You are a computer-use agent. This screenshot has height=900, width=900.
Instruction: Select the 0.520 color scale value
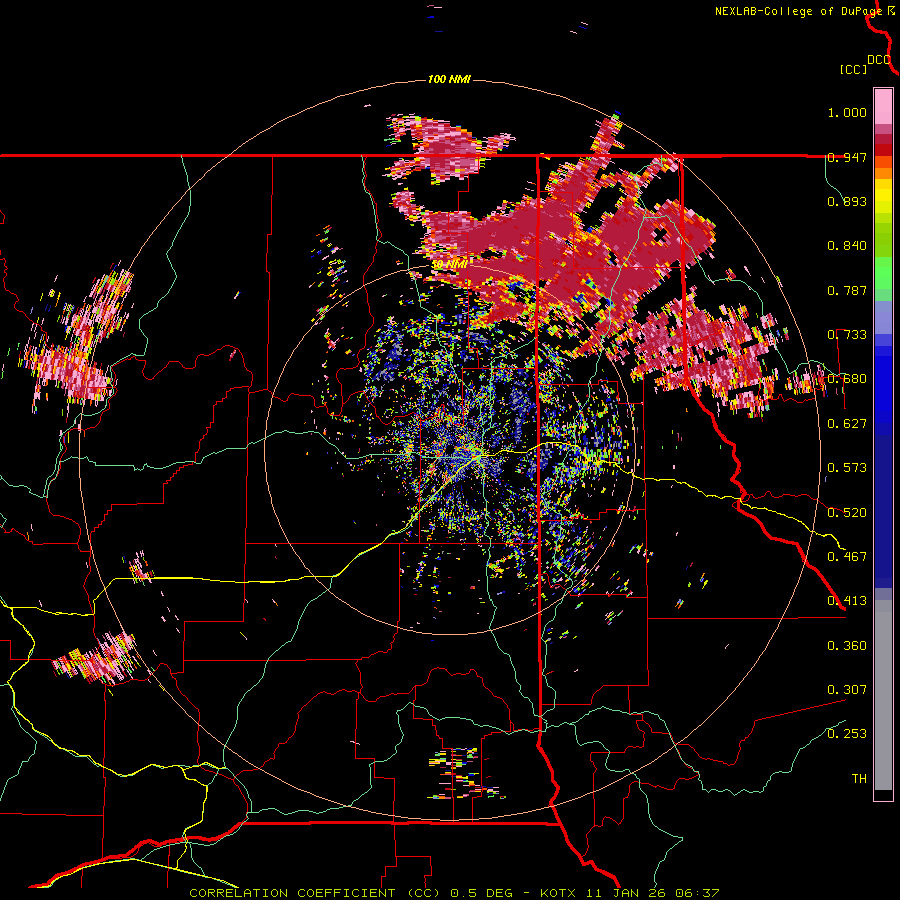[x=847, y=513]
